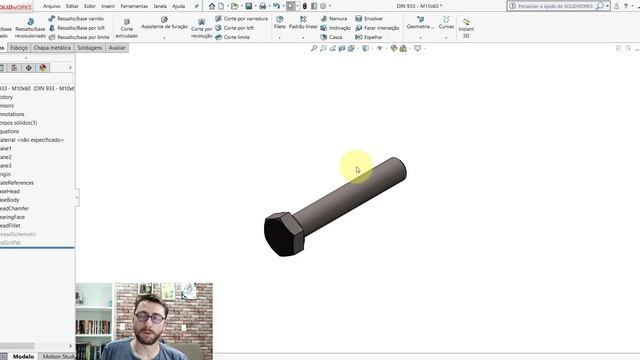The image size is (640, 360).
Task: Click the rebuild traffic light icon
Action: (304, 6)
